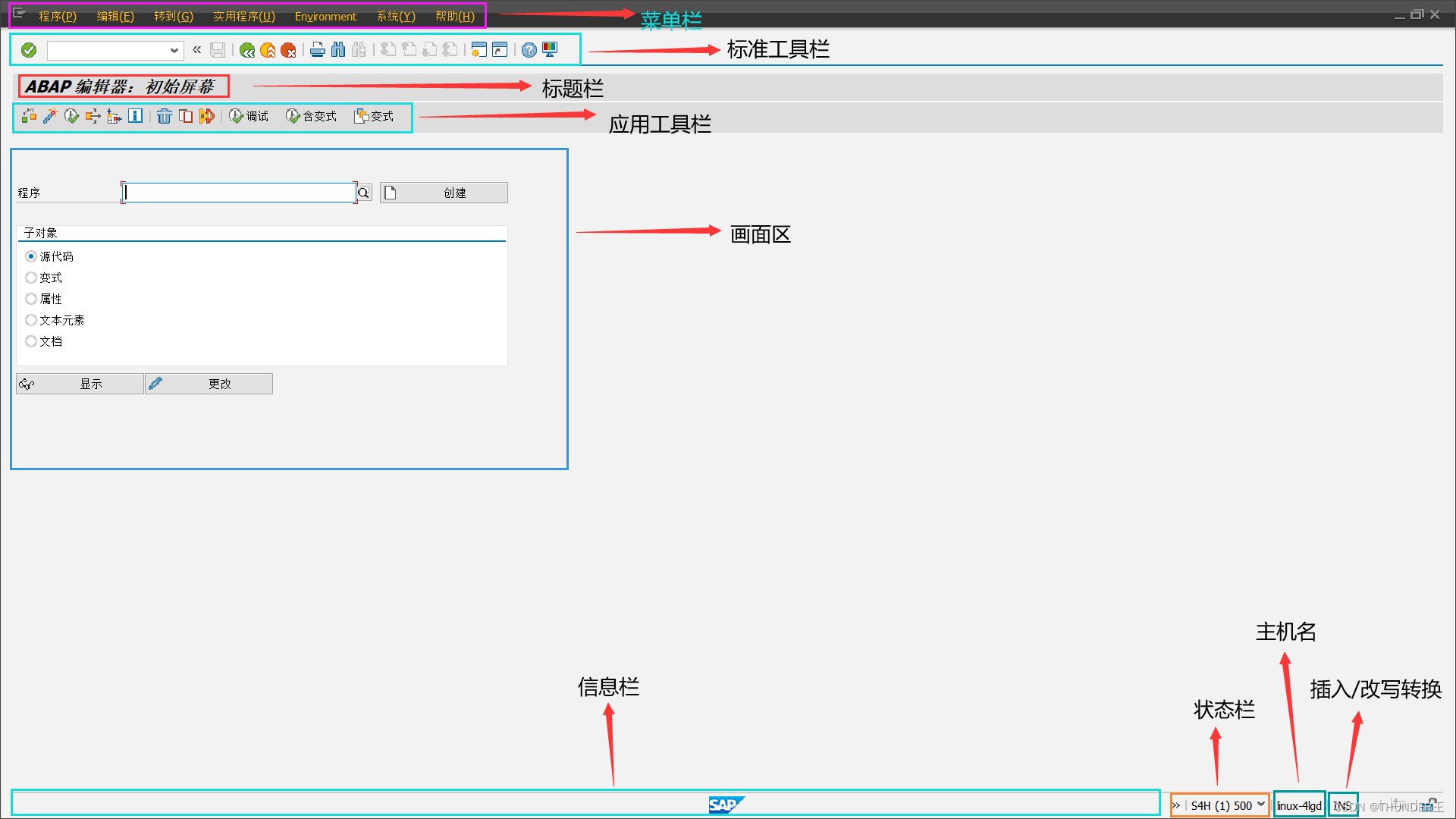Click the Delete trash icon in application toolbar

coord(165,115)
